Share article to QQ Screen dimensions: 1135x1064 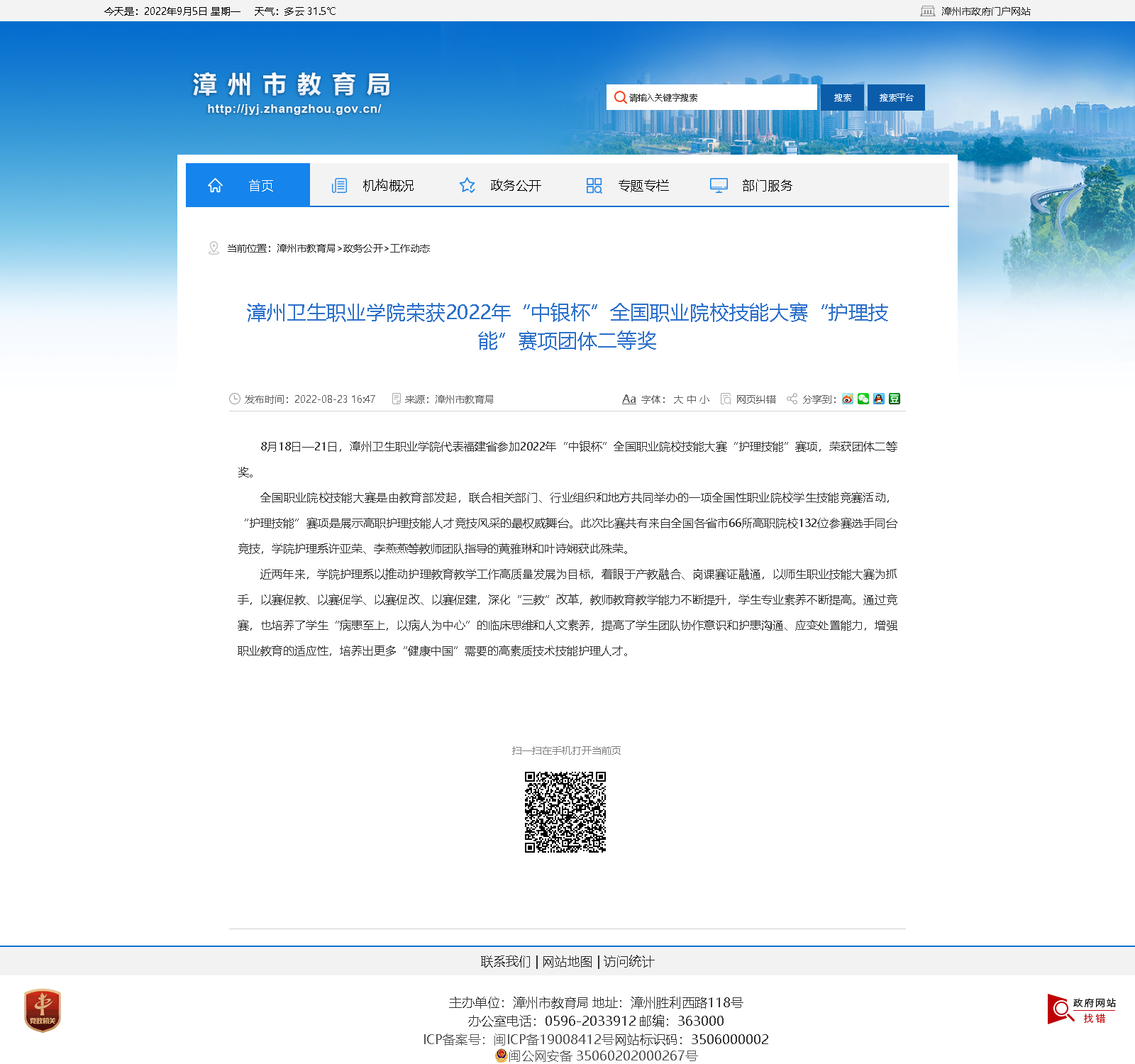click(x=879, y=399)
